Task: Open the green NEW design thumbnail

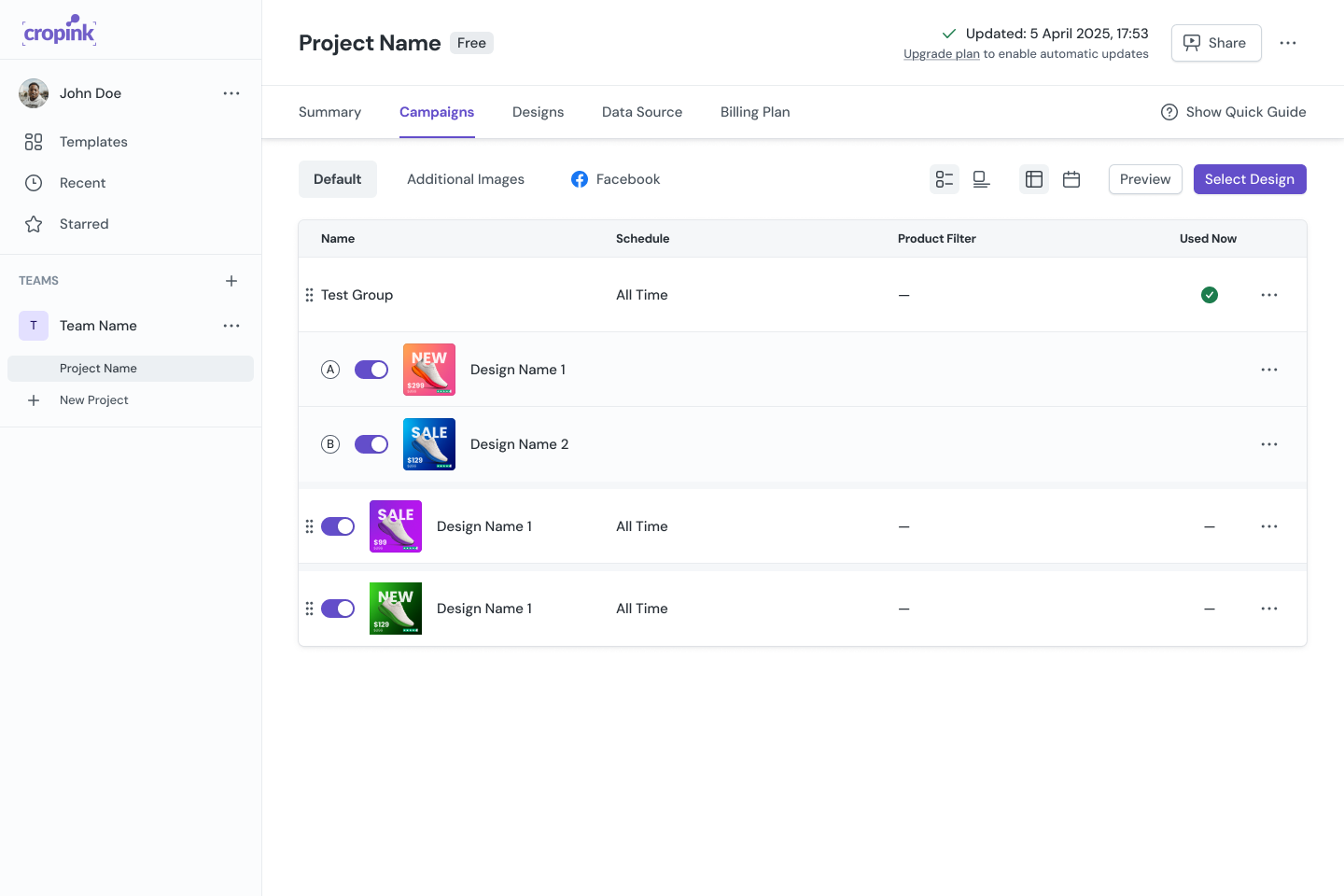Action: click(396, 609)
